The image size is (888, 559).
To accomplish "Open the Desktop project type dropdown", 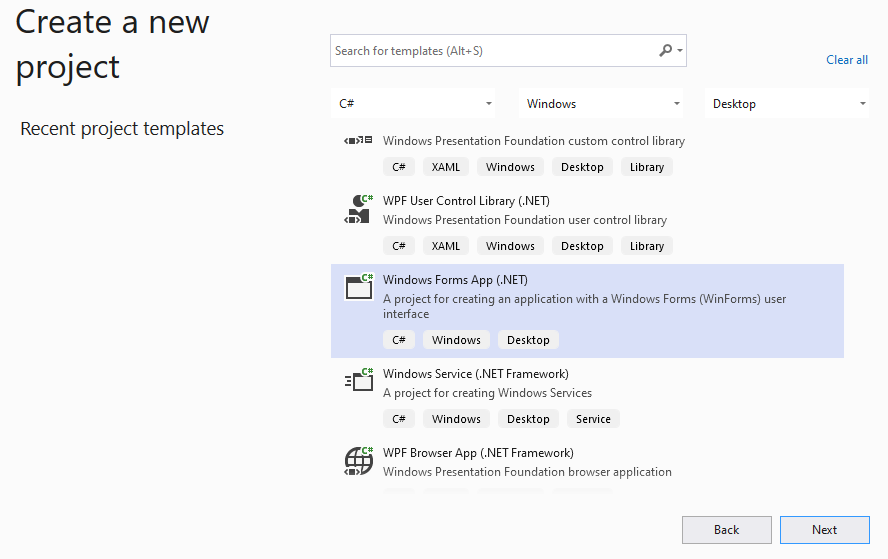I will 787,104.
